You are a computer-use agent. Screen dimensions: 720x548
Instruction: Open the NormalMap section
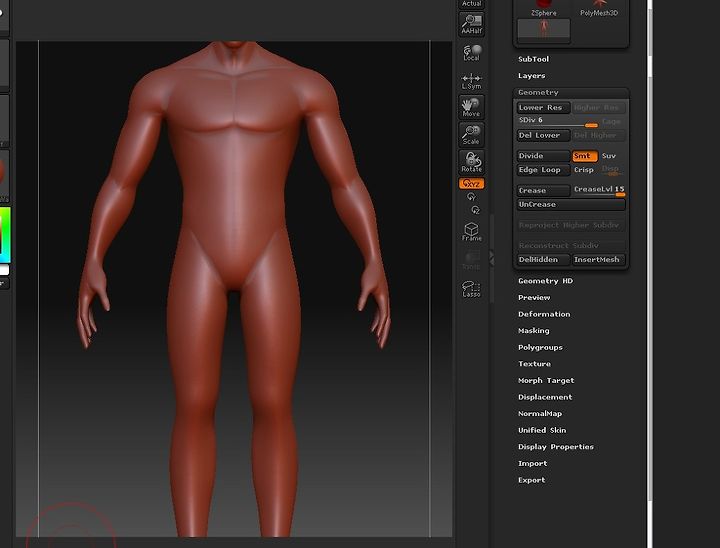540,413
